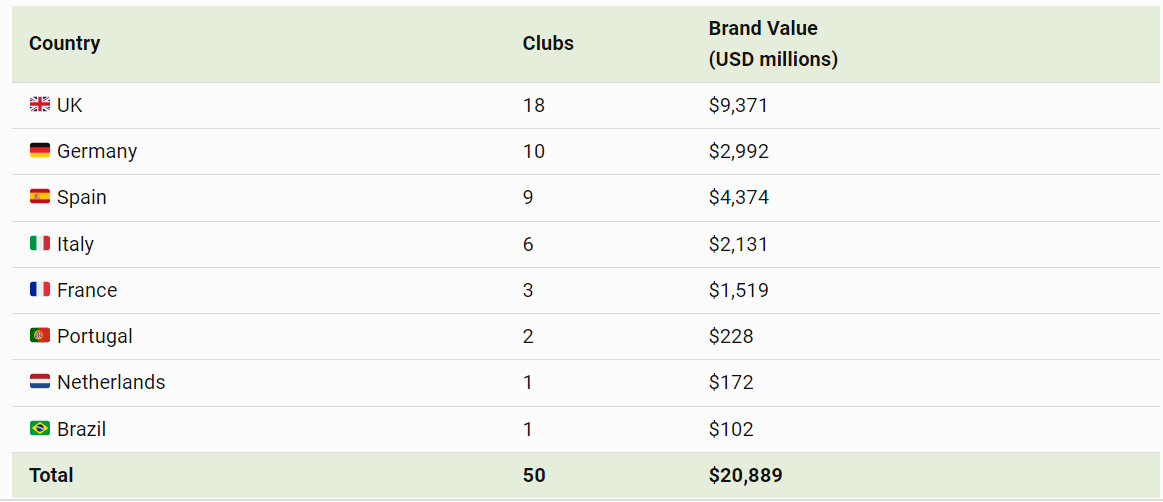Click the Italy country name
The height and width of the screenshot is (502, 1163).
[x=75, y=244]
